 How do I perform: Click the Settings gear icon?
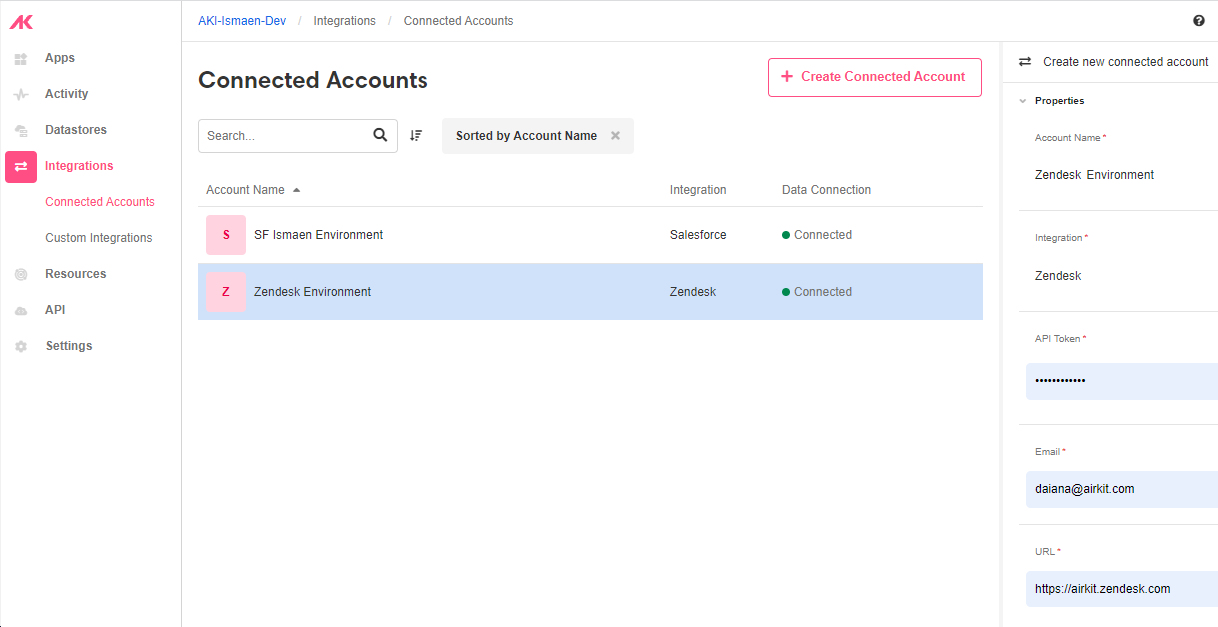click(21, 347)
